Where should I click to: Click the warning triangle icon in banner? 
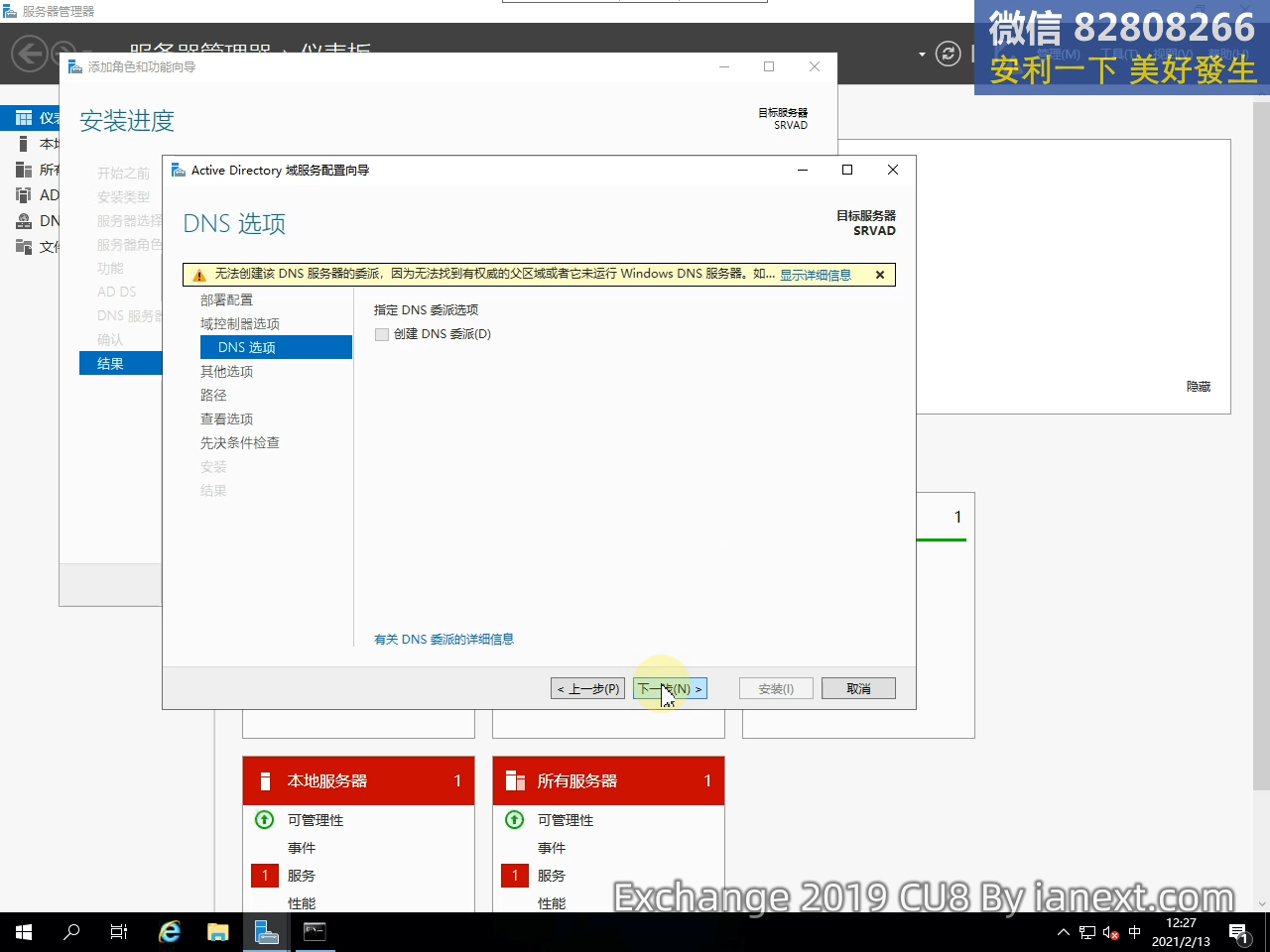pos(198,275)
